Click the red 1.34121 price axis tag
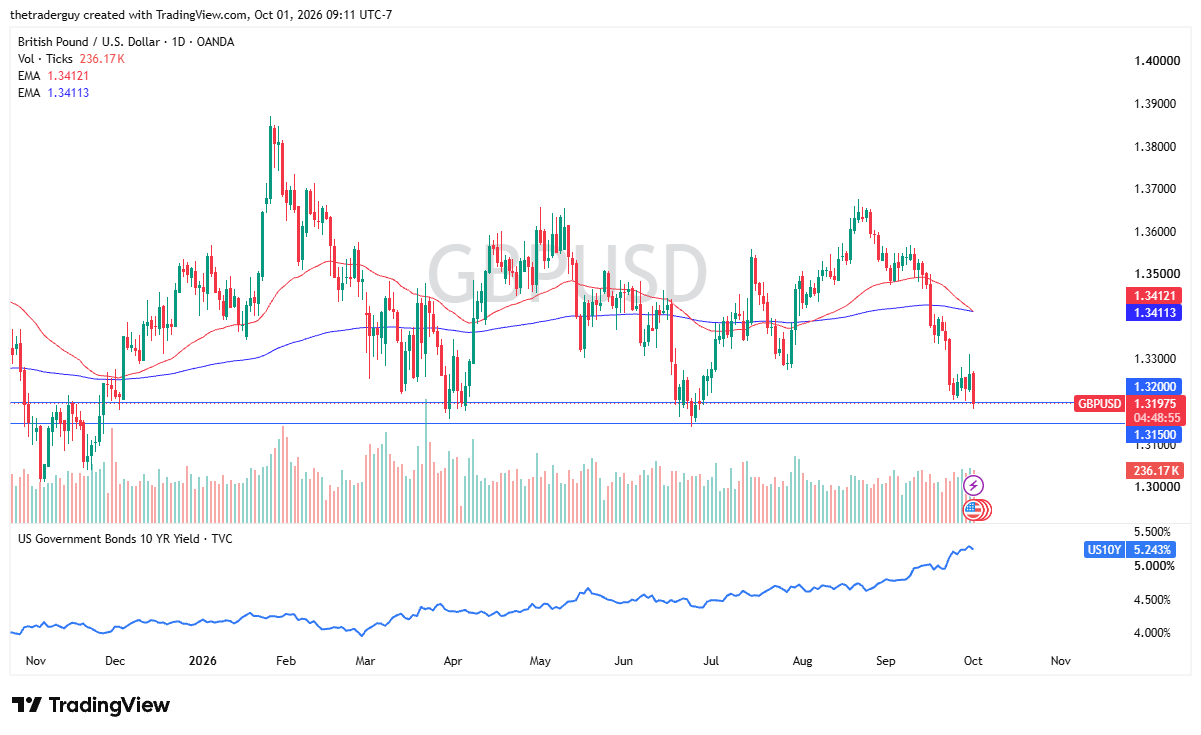 click(1155, 296)
